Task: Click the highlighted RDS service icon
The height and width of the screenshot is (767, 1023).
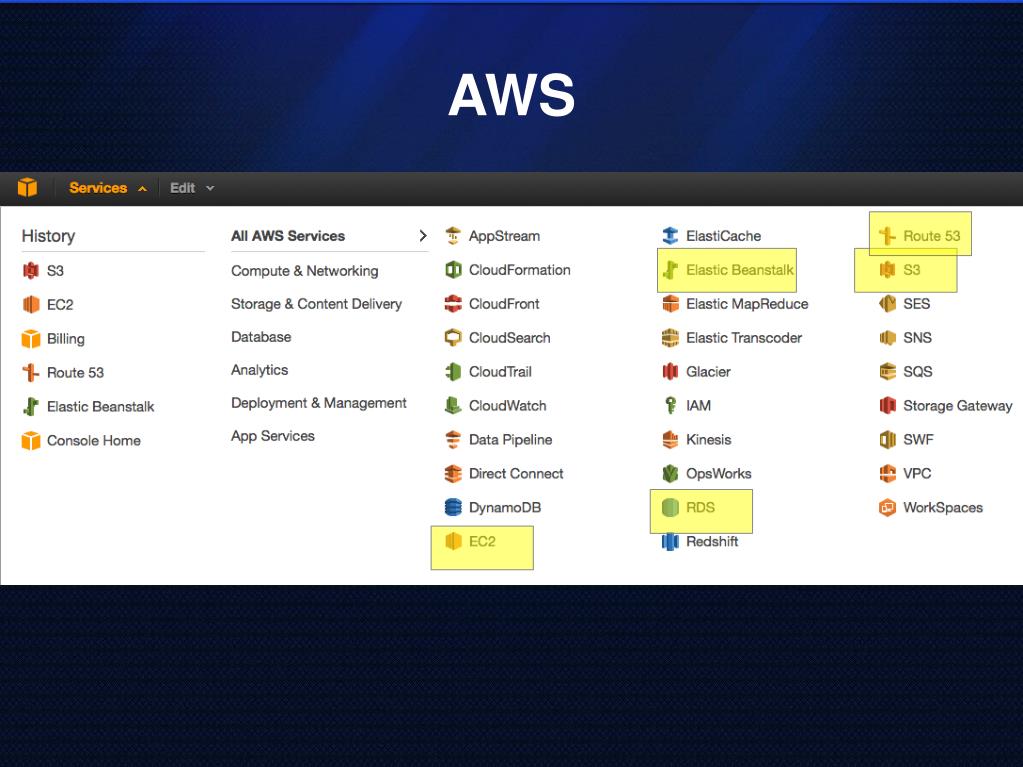Action: 670,507
